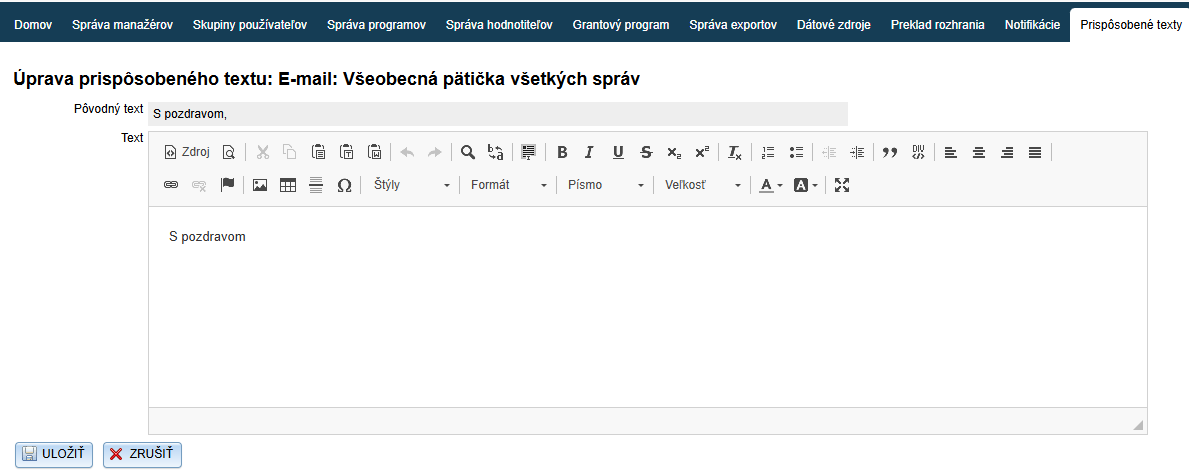This screenshot has width=1189, height=476.
Task: Click the Select All icon
Action: [529, 152]
